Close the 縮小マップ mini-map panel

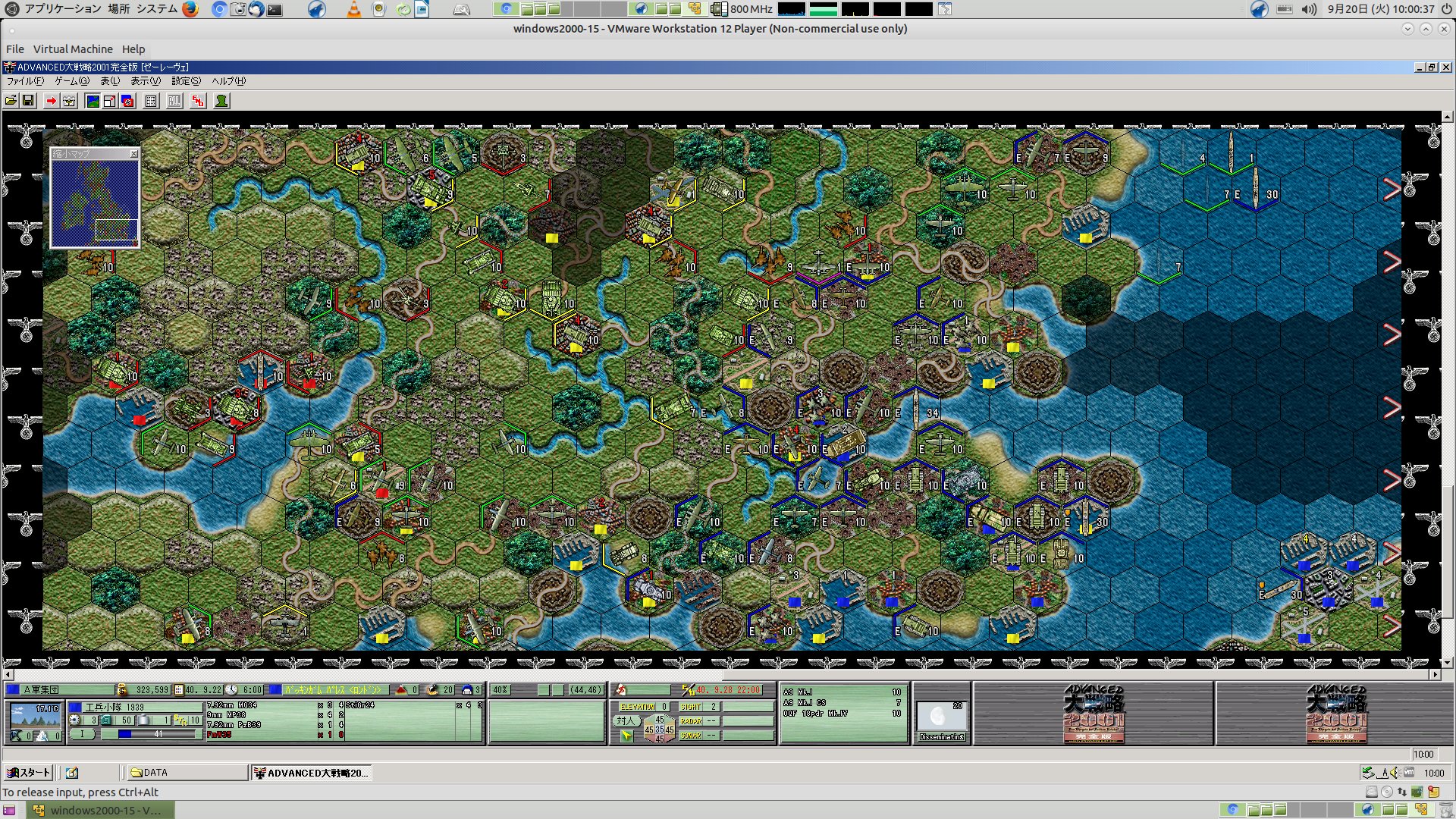click(134, 154)
